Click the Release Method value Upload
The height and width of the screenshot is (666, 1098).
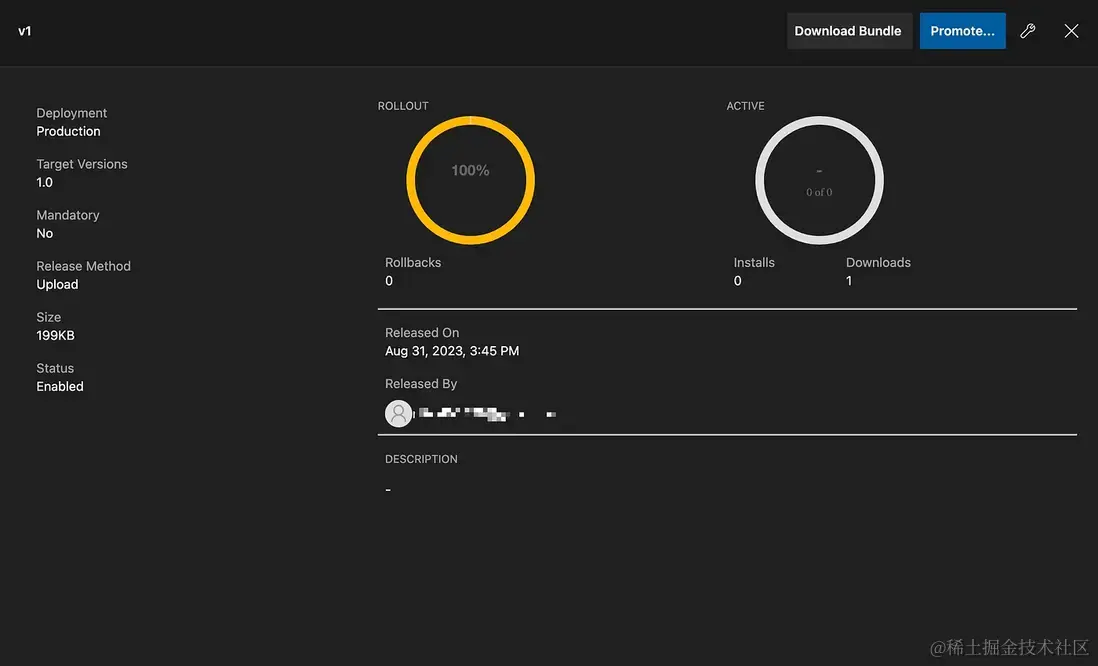tap(57, 284)
